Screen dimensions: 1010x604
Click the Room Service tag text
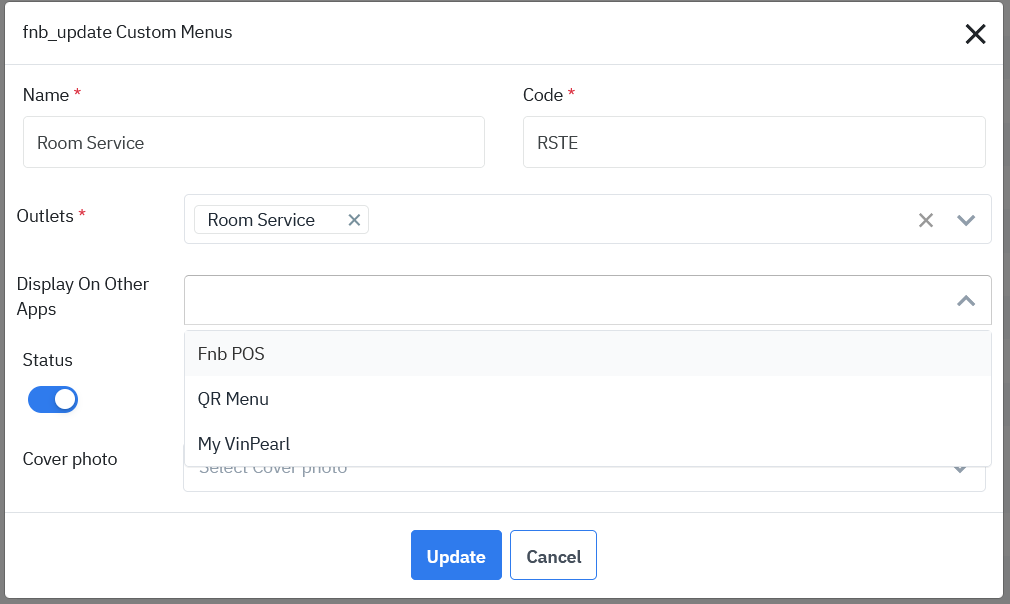click(261, 220)
